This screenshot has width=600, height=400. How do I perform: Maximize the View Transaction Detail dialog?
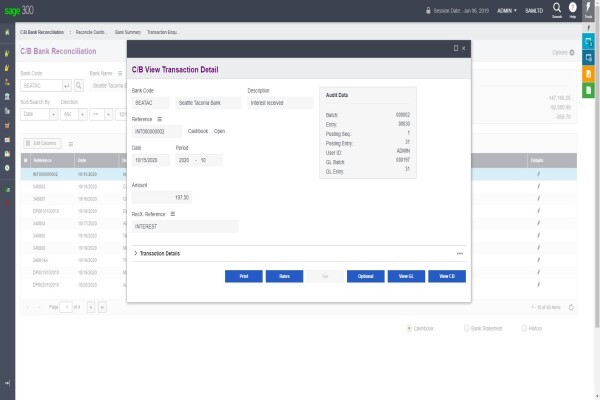tap(456, 48)
